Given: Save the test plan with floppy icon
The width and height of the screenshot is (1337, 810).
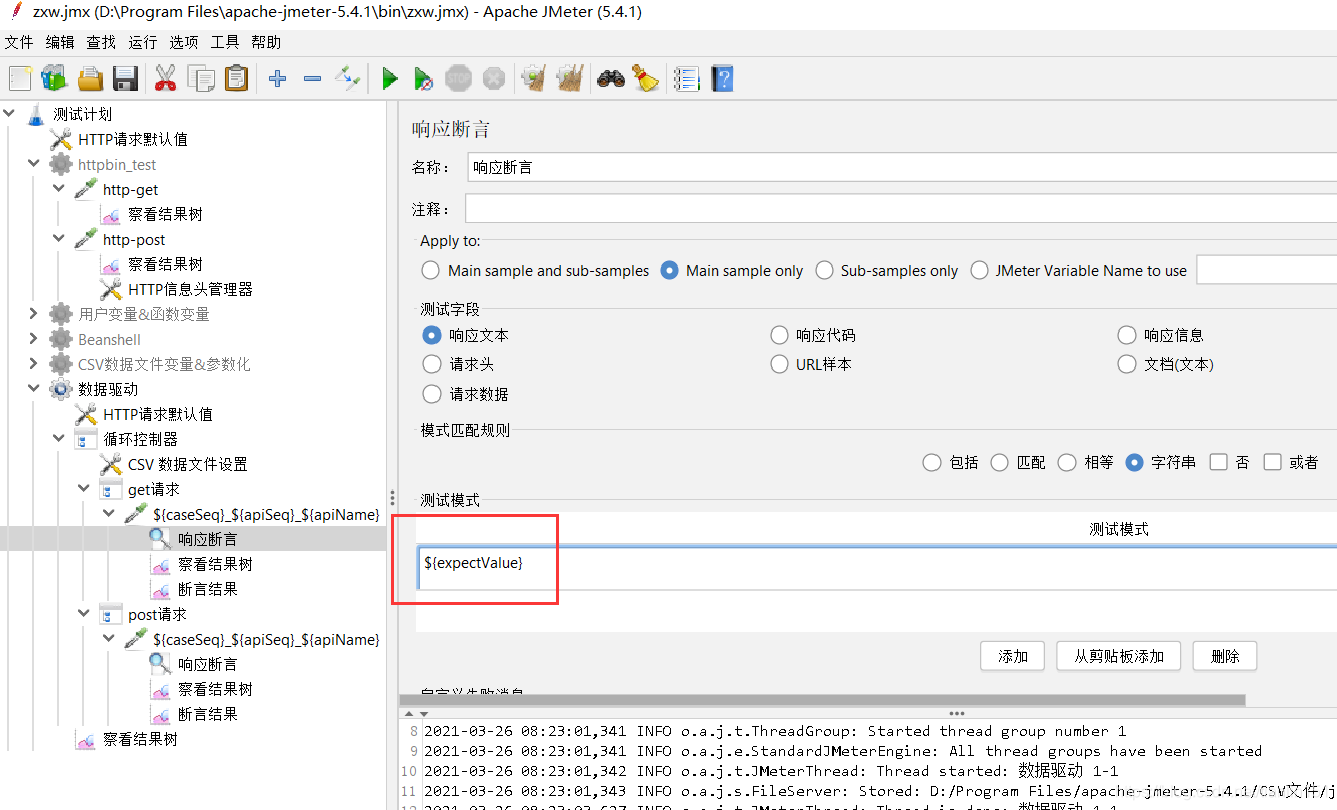Looking at the screenshot, I should coord(125,78).
